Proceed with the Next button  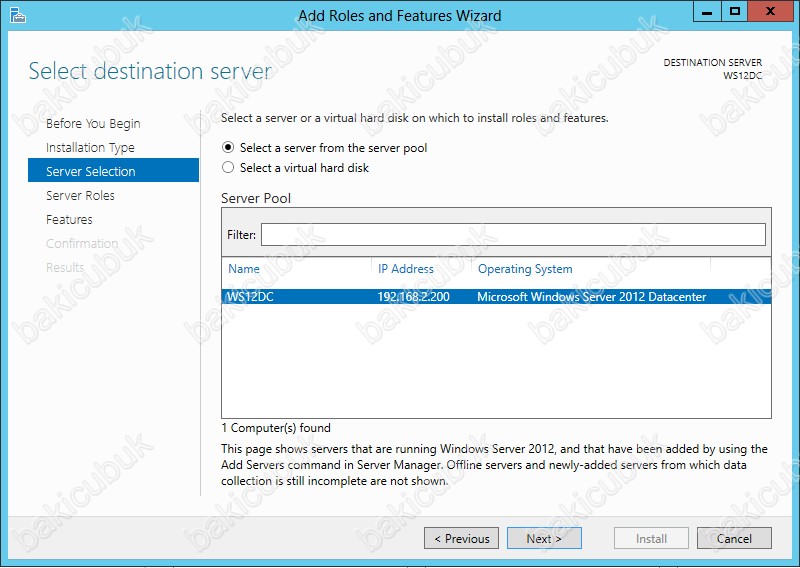(544, 538)
